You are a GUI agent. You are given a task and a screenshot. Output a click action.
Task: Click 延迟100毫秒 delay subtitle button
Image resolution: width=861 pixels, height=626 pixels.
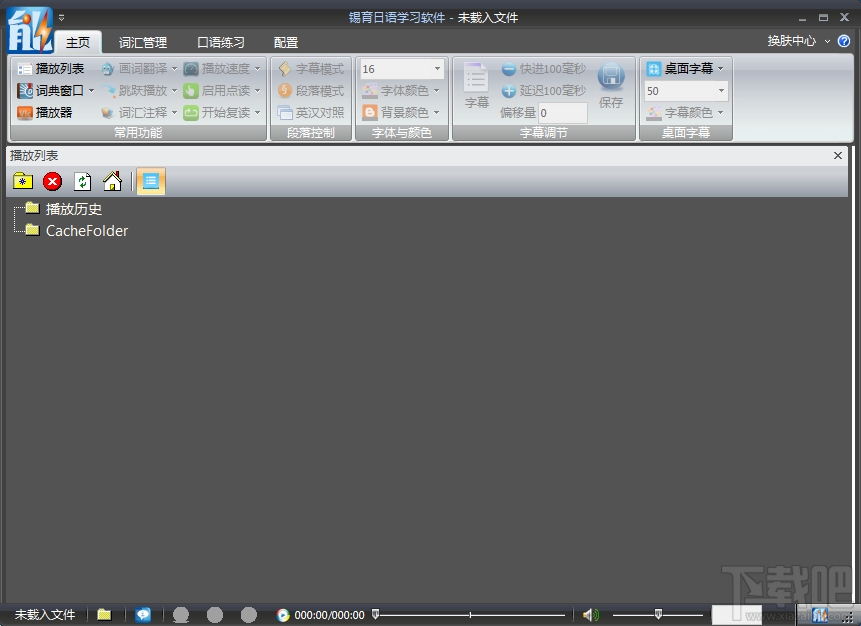tap(544, 91)
